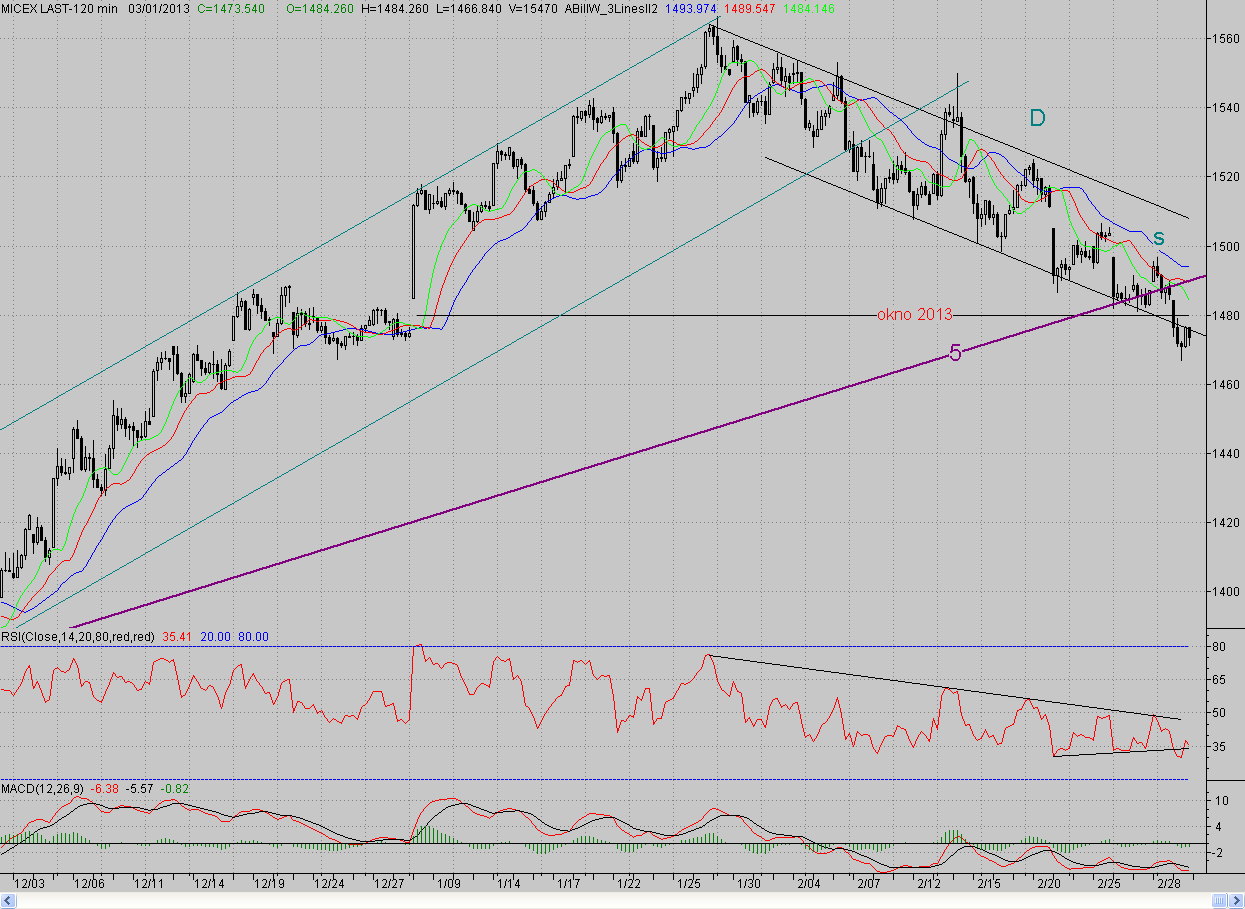Click the green letter D annotation
1245x909 pixels.
coord(1037,118)
